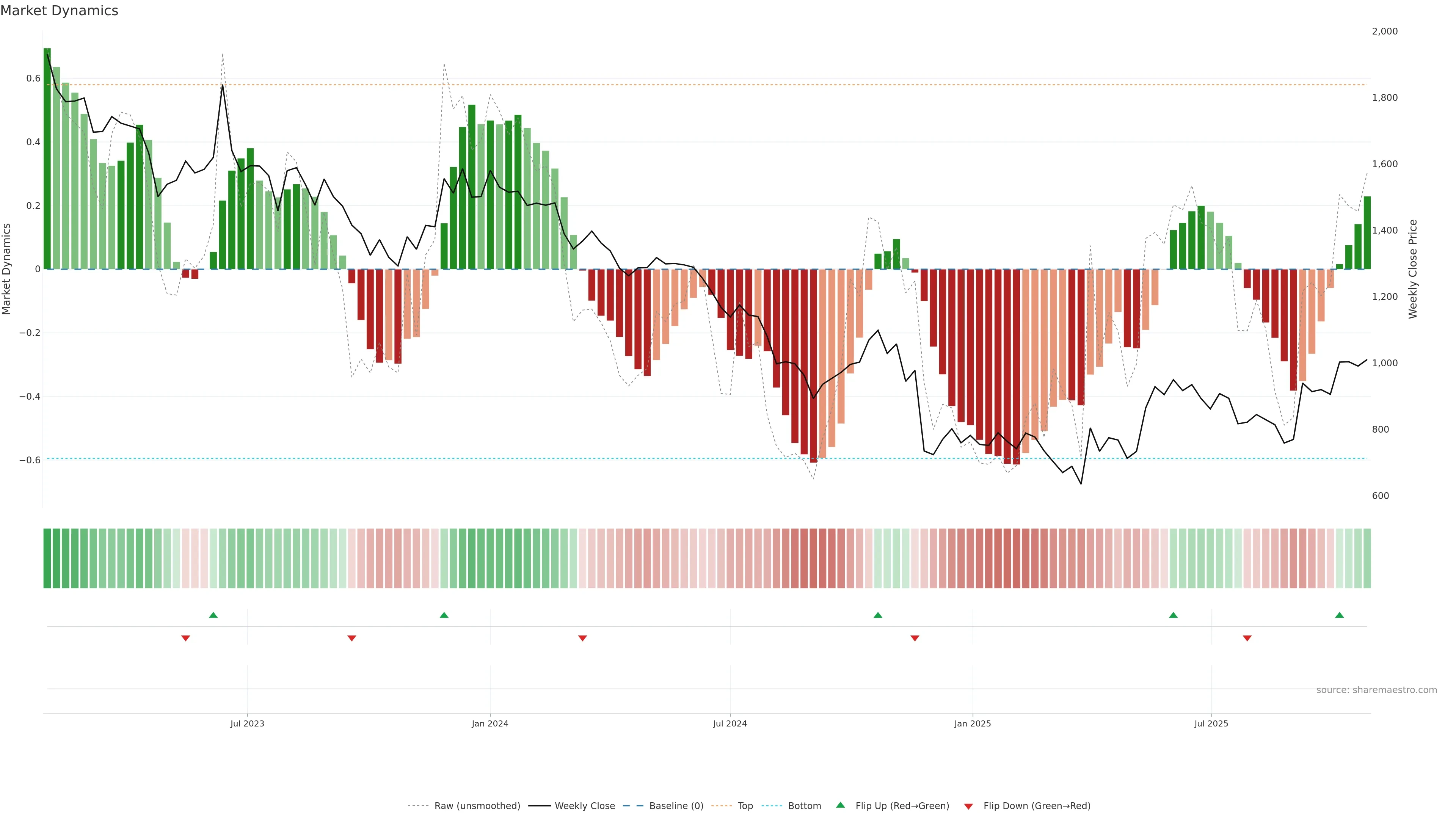Click the source: sharemaestro.com text

tap(1376, 690)
